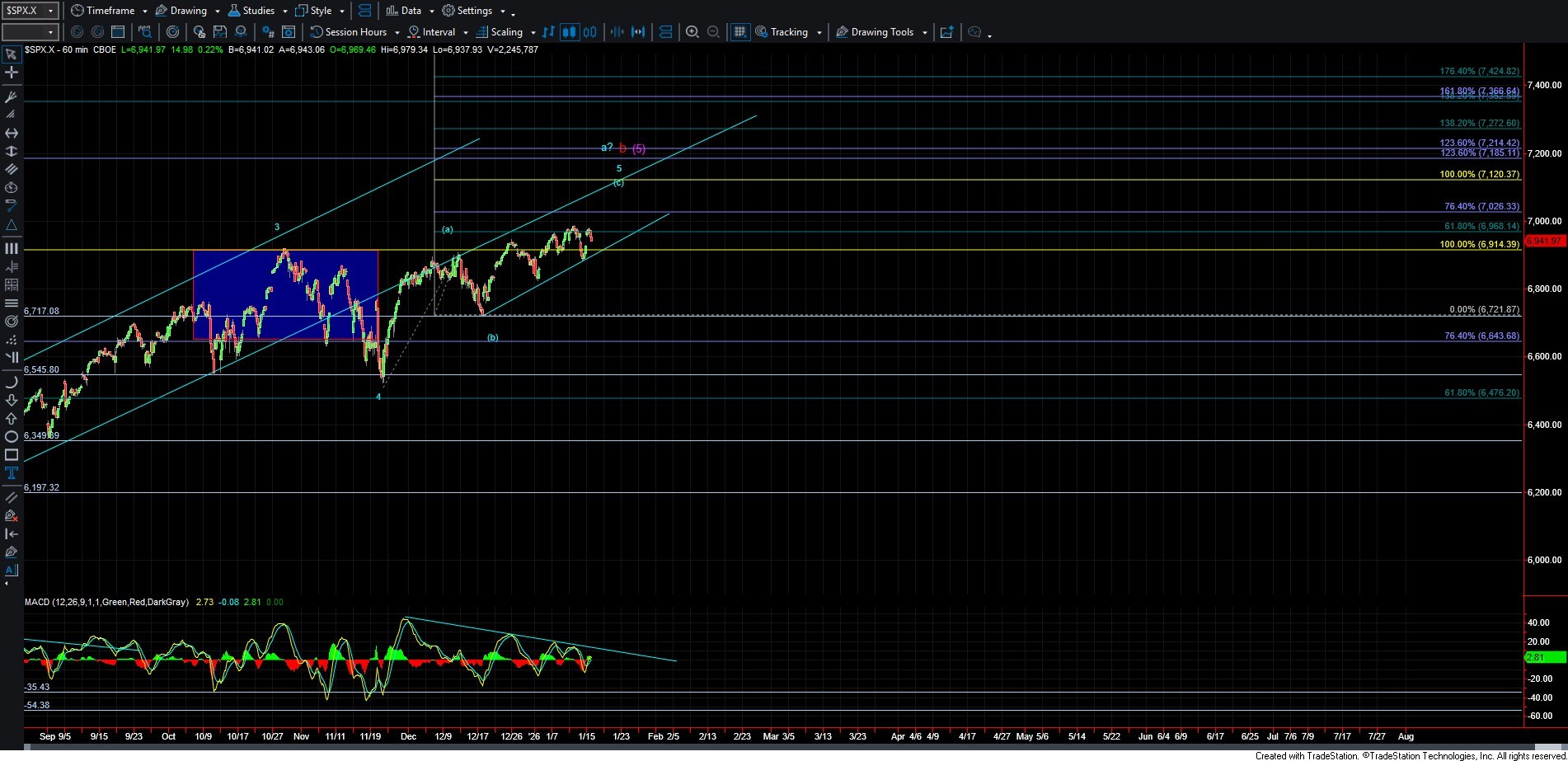
Task: Click the save chart icon
Action: click(x=220, y=32)
